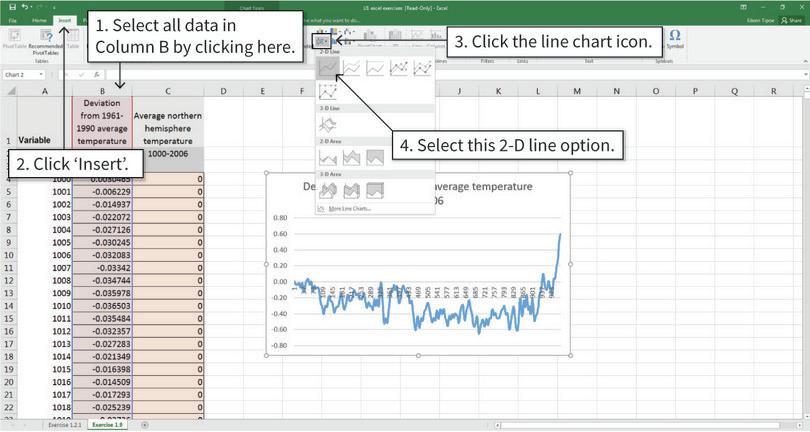Choose the 3-D 100% Stacked Area option
Screen dimensions: 810x432
pos(375,191)
